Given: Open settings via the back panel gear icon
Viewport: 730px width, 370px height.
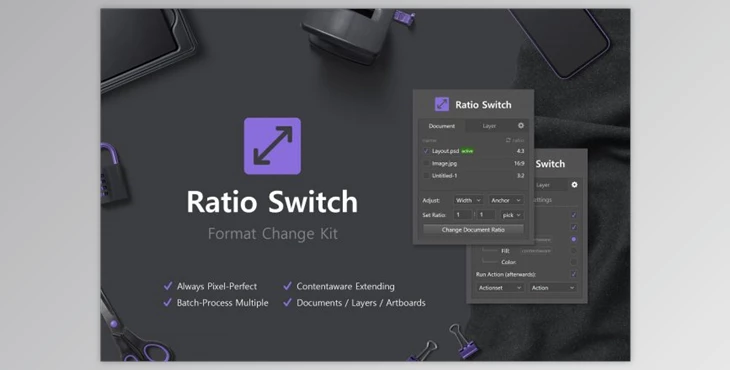Looking at the screenshot, I should [x=575, y=185].
